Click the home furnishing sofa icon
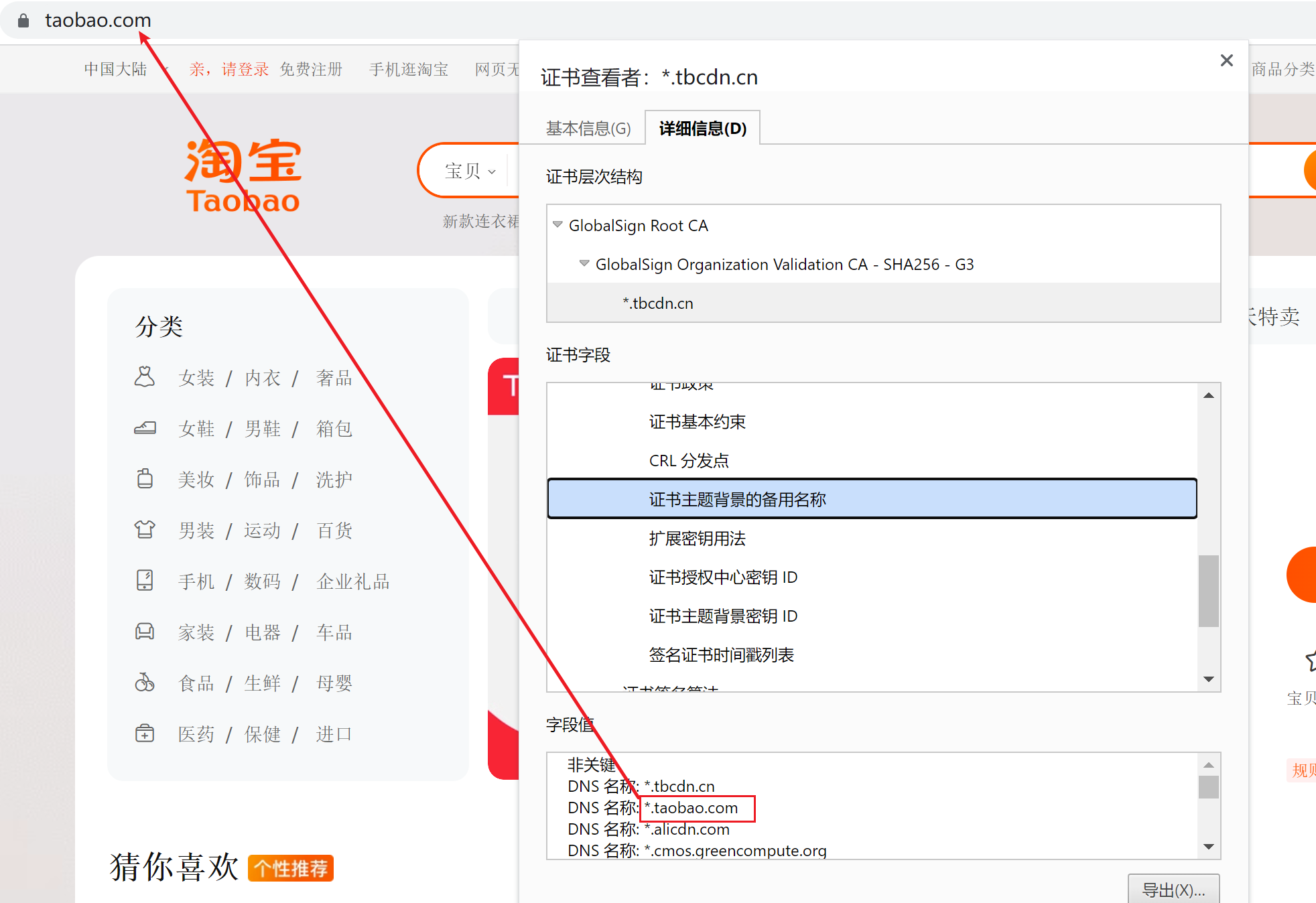The height and width of the screenshot is (903, 1316). (x=145, y=632)
